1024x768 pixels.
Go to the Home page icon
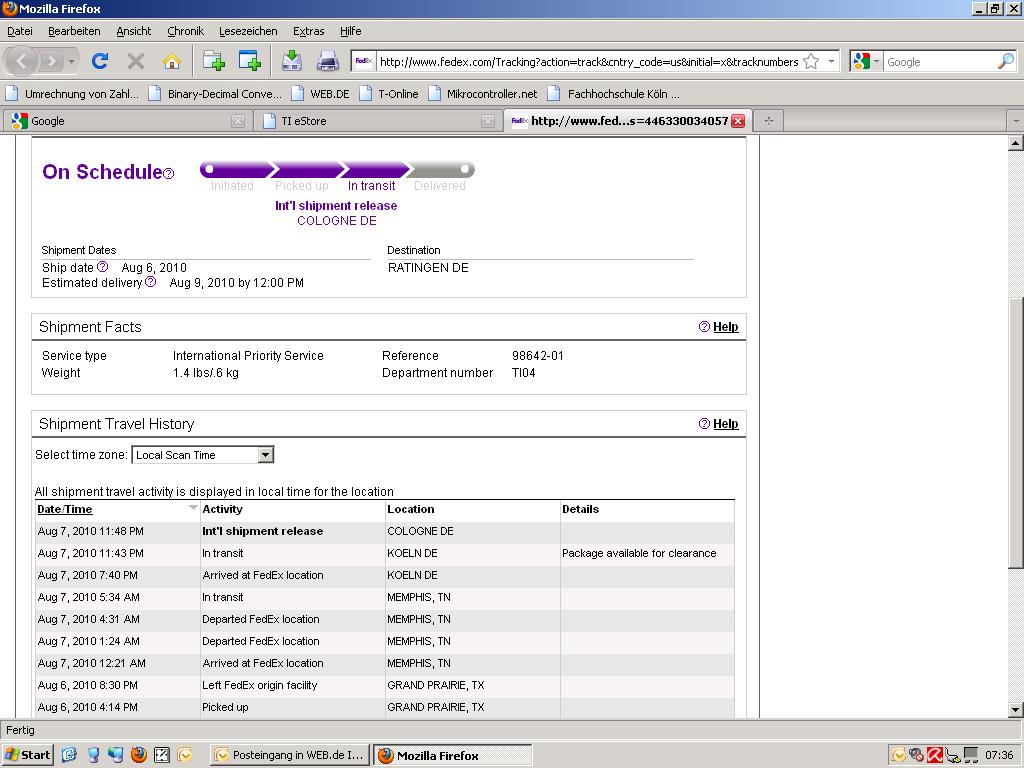click(x=172, y=61)
